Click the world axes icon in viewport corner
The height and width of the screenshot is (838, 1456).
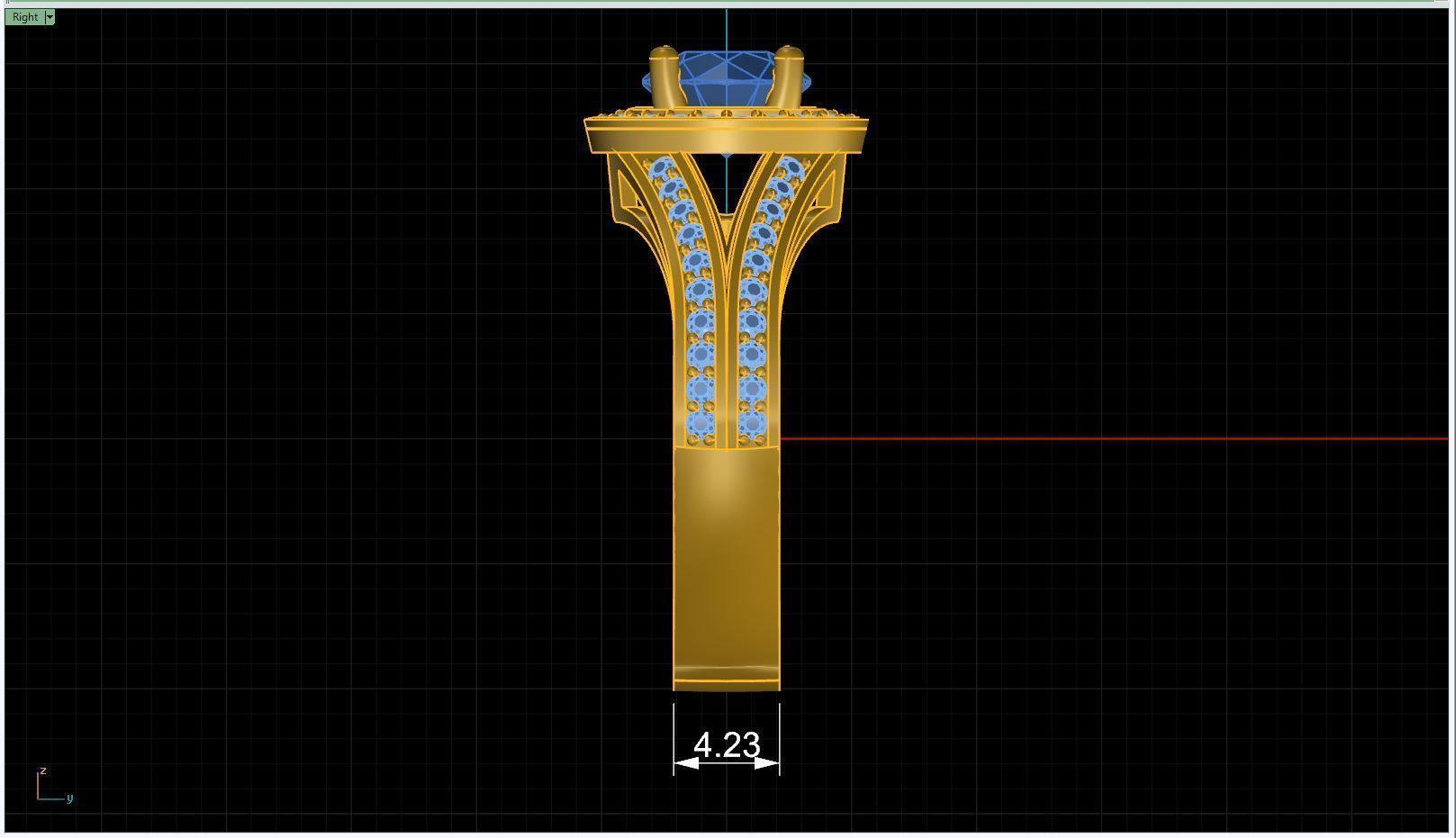tap(54, 785)
